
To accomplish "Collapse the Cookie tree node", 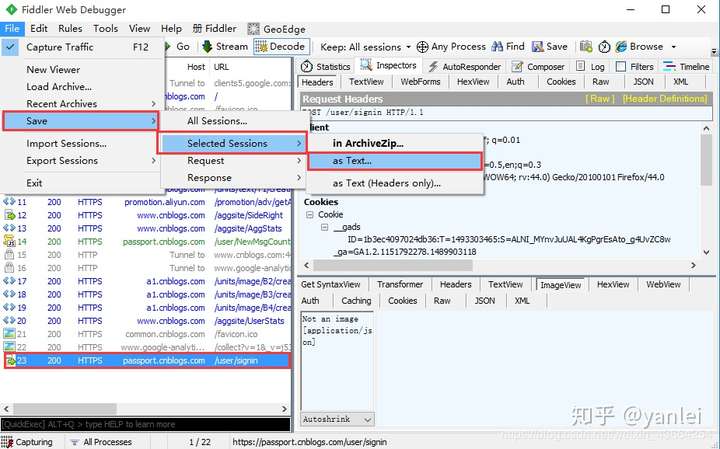I will (x=309, y=214).
